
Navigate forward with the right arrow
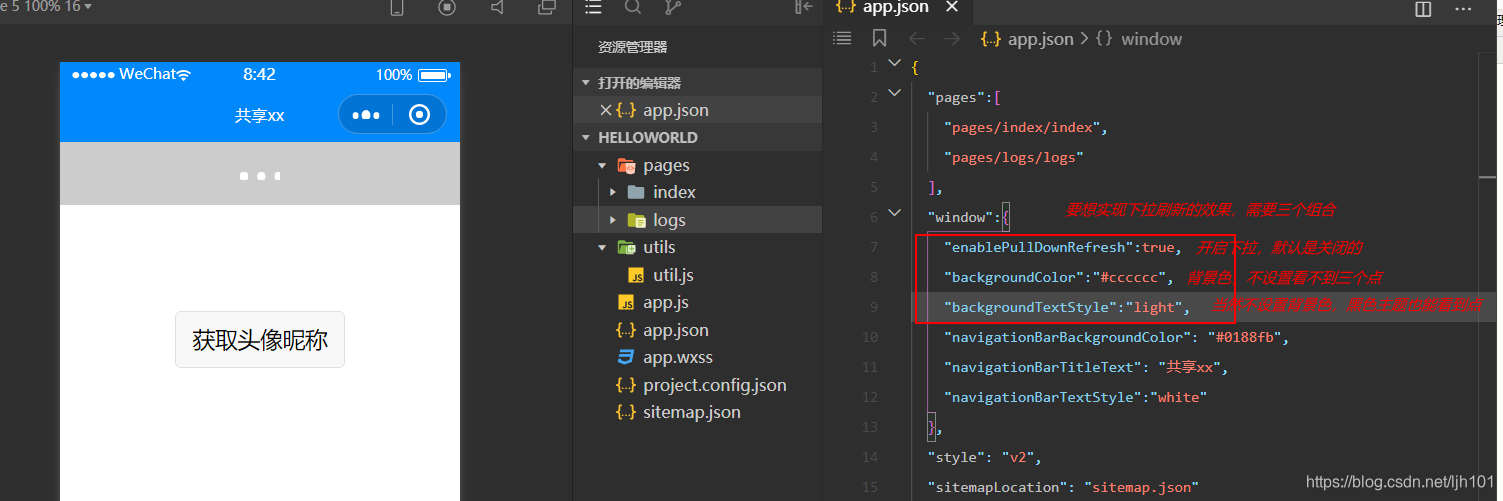[952, 39]
